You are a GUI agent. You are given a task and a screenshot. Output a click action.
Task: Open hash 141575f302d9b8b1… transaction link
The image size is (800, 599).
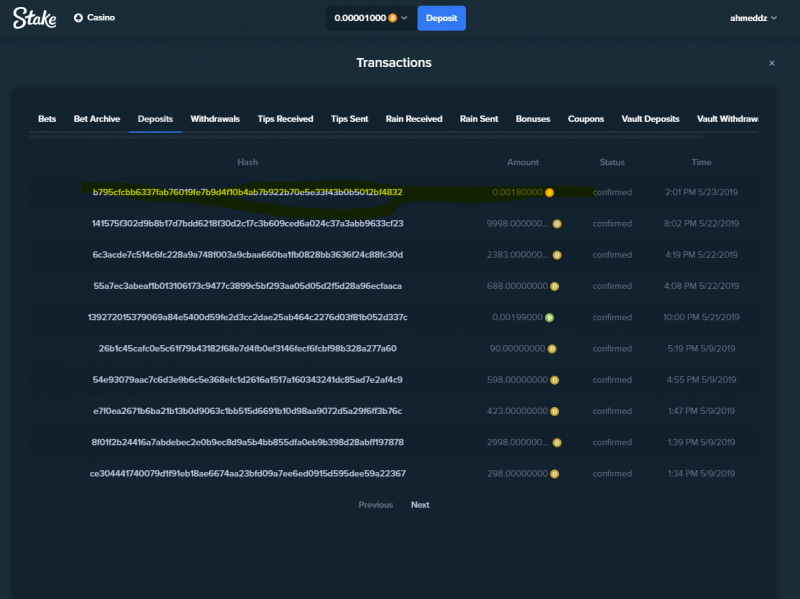click(247, 223)
